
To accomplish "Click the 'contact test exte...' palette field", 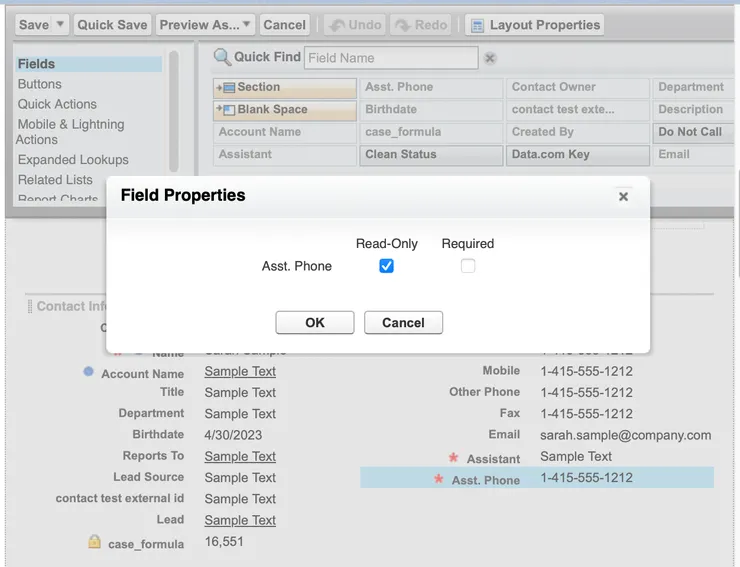I will pos(577,110).
